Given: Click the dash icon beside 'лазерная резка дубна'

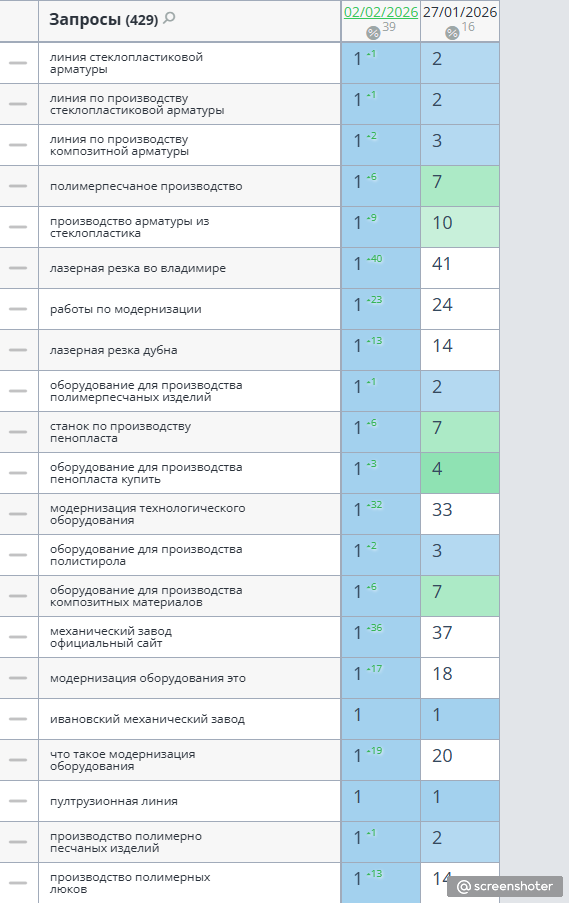Looking at the screenshot, I should 18,350.
